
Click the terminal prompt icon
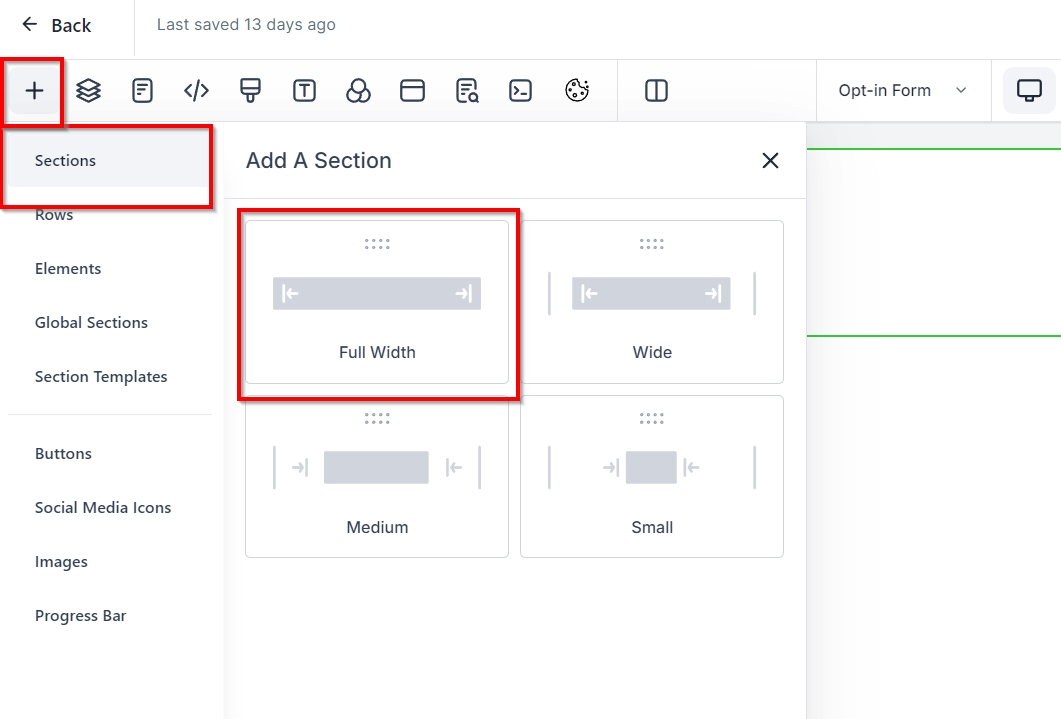[x=520, y=91]
